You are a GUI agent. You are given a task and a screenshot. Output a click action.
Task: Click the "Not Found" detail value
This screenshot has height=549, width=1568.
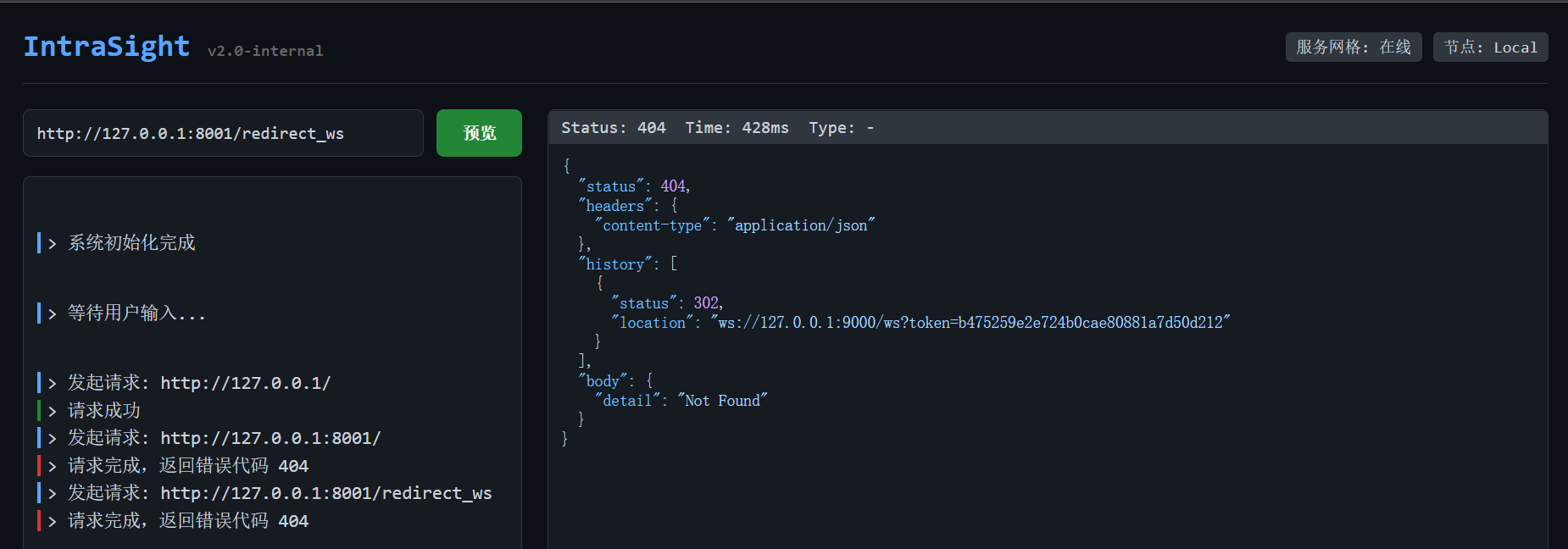click(722, 401)
